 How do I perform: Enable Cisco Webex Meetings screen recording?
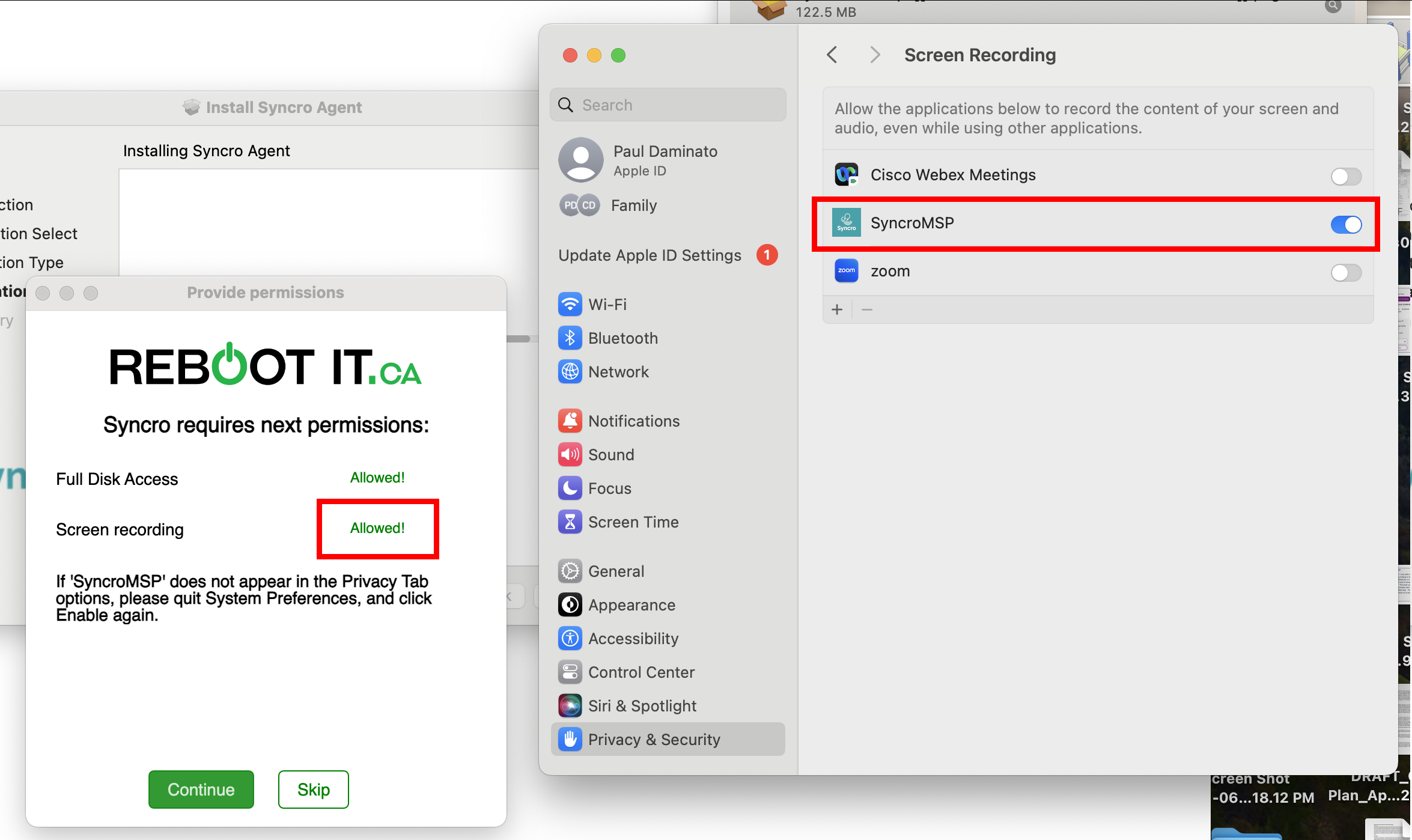pyautogui.click(x=1345, y=176)
